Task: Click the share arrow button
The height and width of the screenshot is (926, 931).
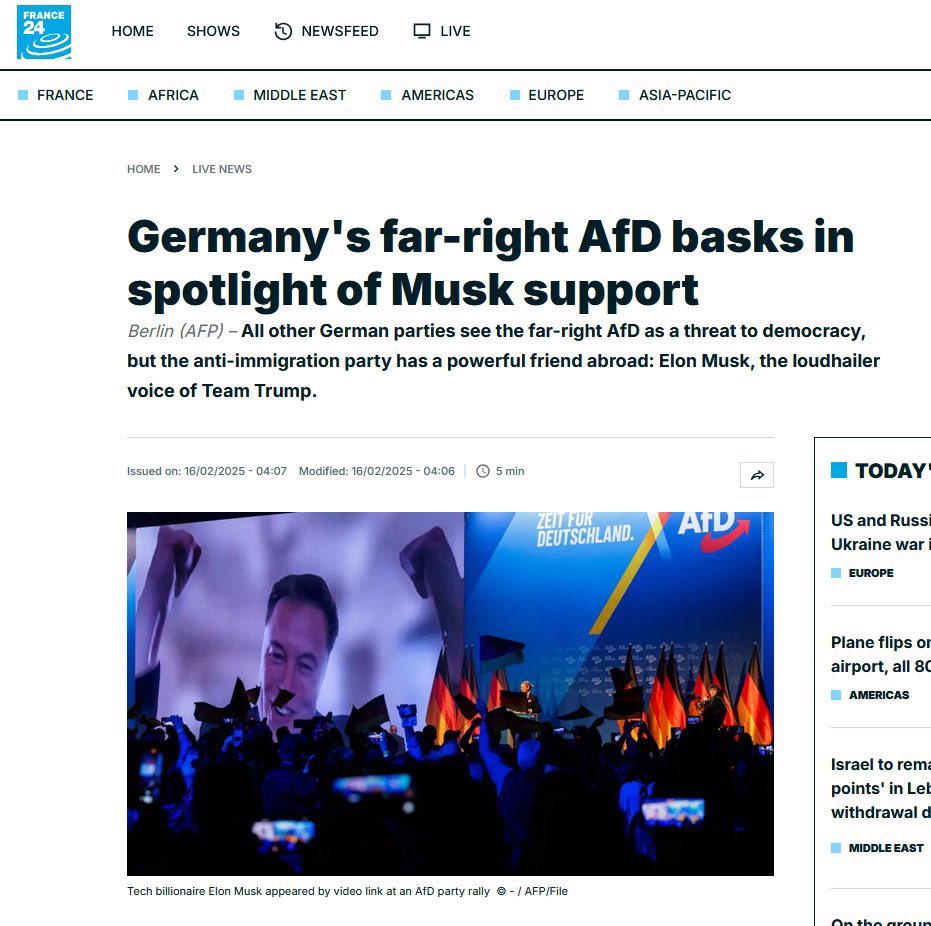Action: click(756, 475)
